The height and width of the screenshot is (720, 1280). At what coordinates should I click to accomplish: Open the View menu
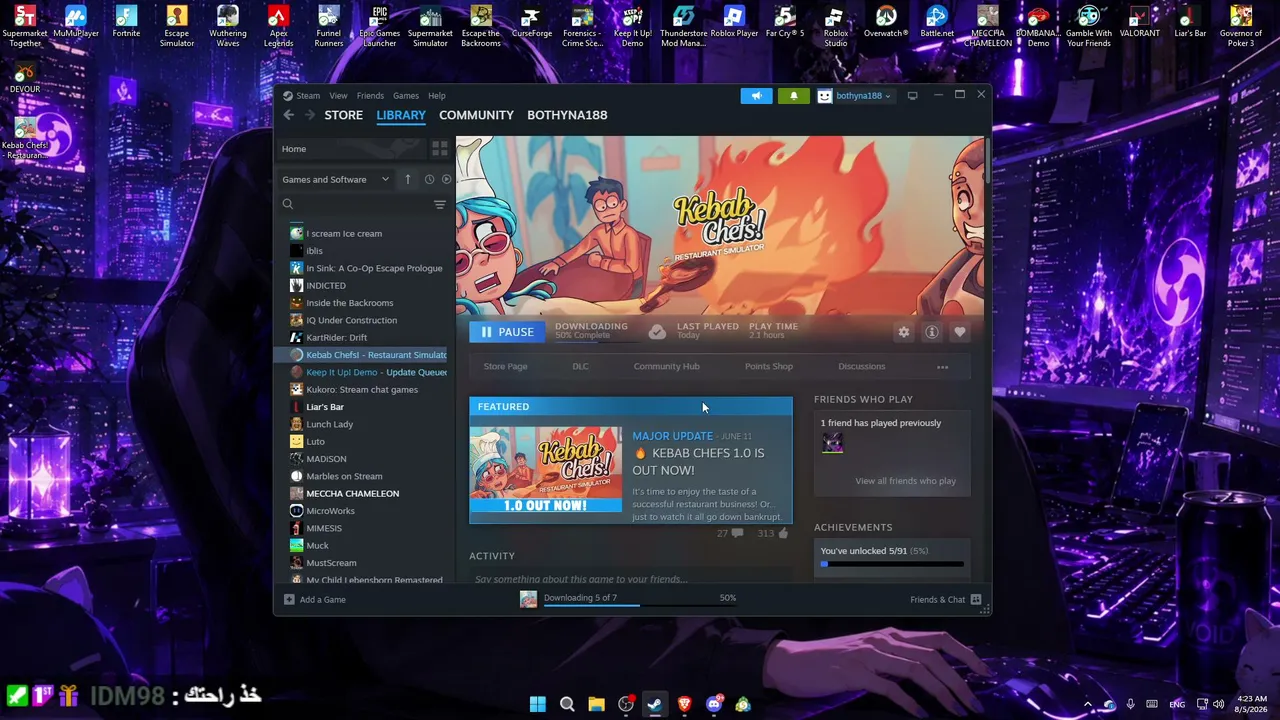pyautogui.click(x=339, y=96)
